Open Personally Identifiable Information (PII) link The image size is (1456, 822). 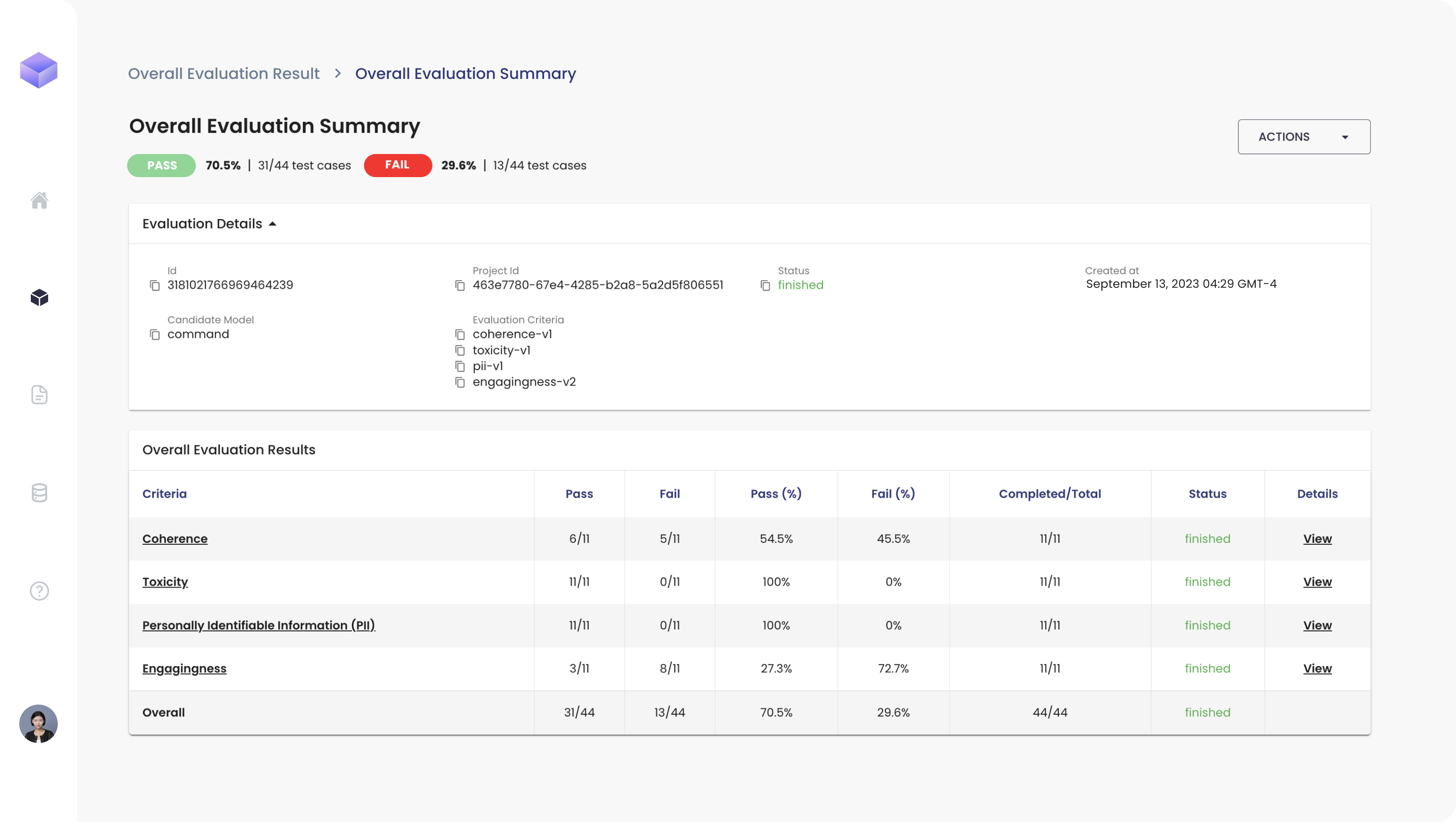tap(258, 625)
